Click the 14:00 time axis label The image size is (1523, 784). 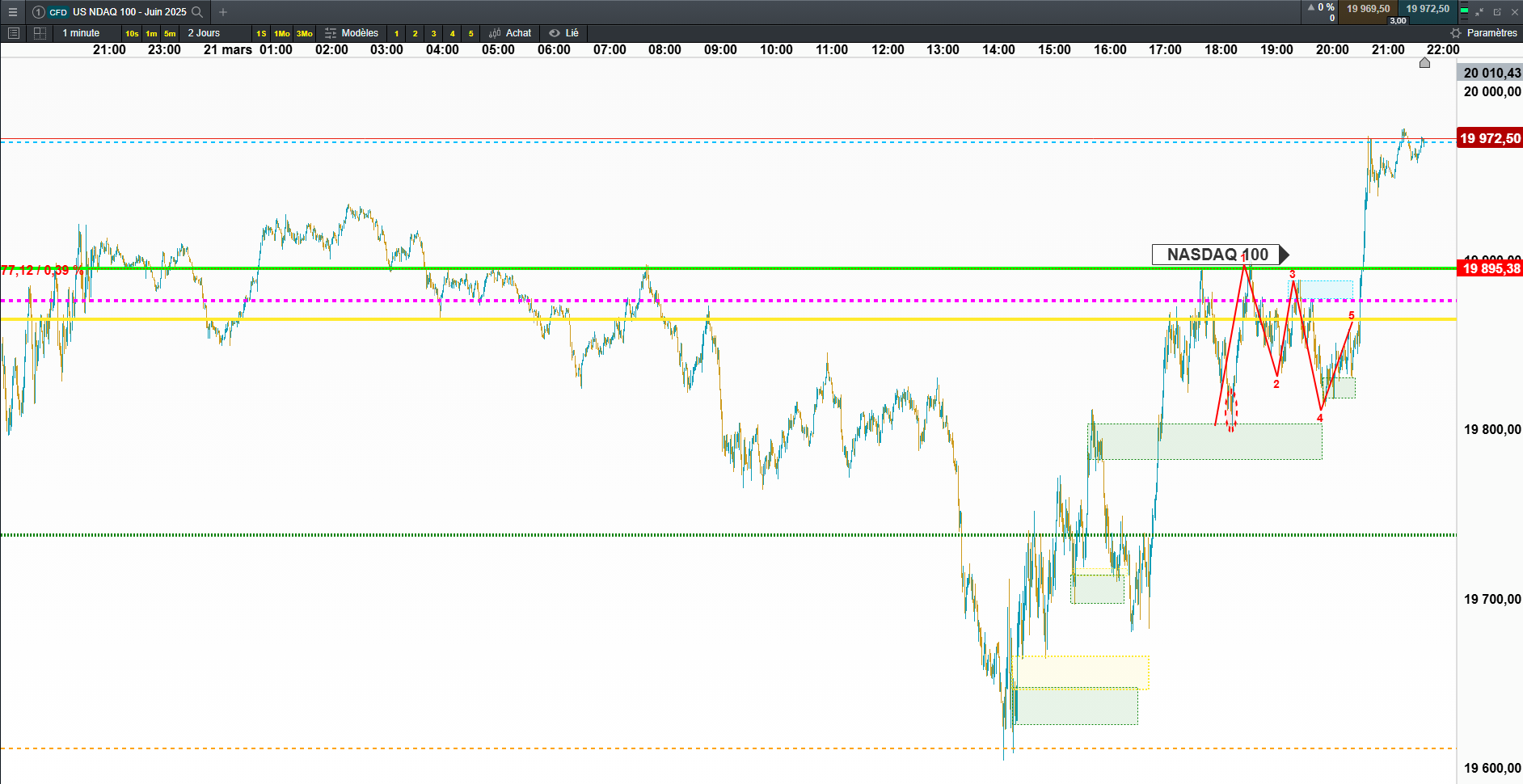tap(998, 49)
